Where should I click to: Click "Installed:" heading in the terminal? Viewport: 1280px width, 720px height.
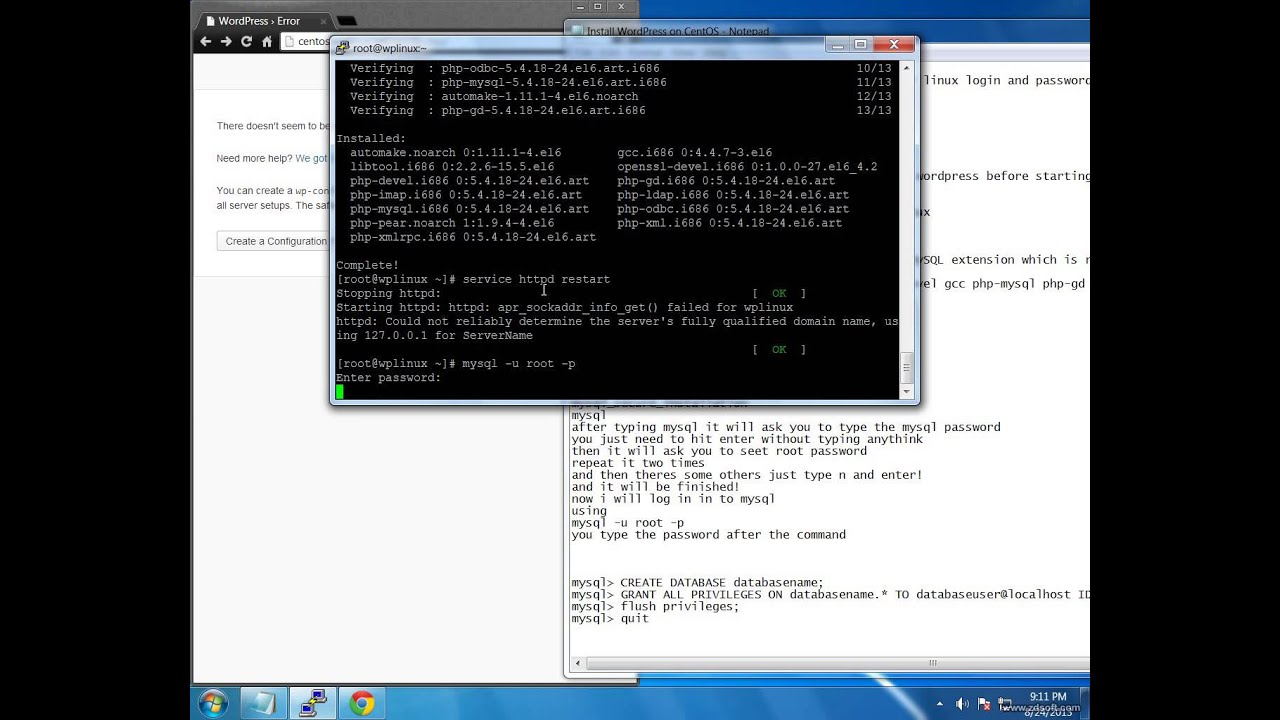click(371, 139)
